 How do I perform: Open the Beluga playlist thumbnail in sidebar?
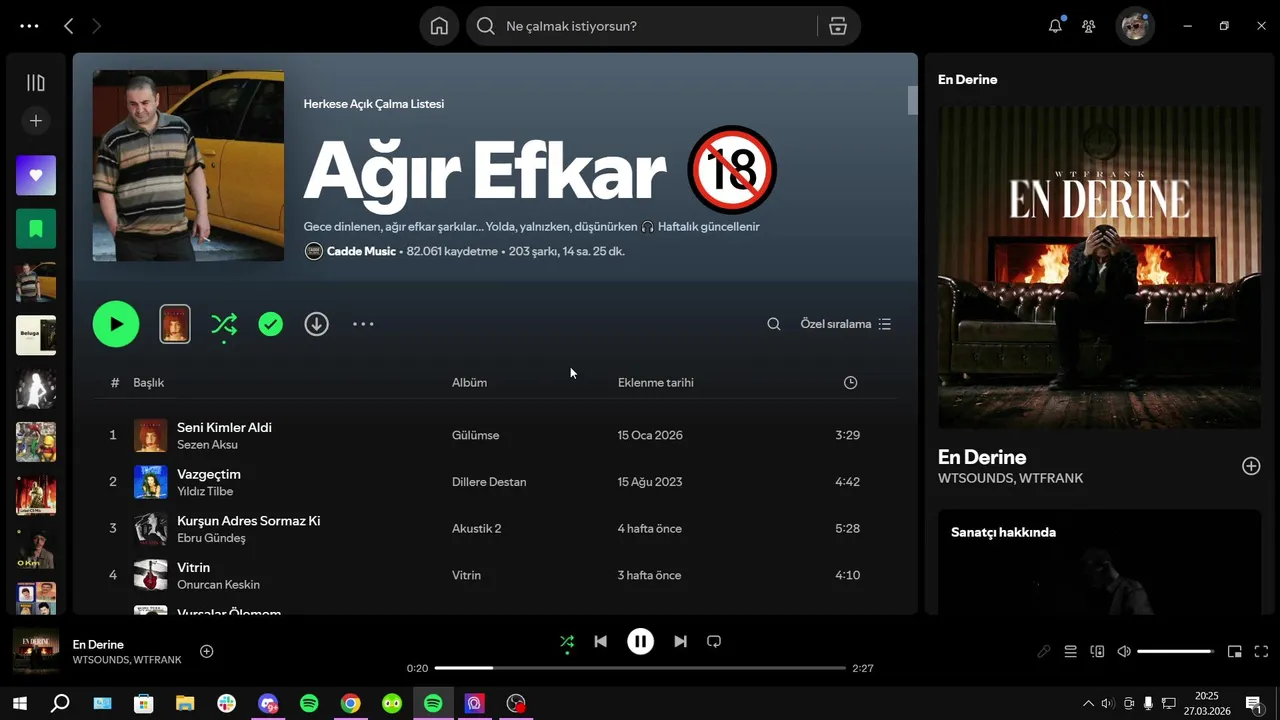(36, 335)
